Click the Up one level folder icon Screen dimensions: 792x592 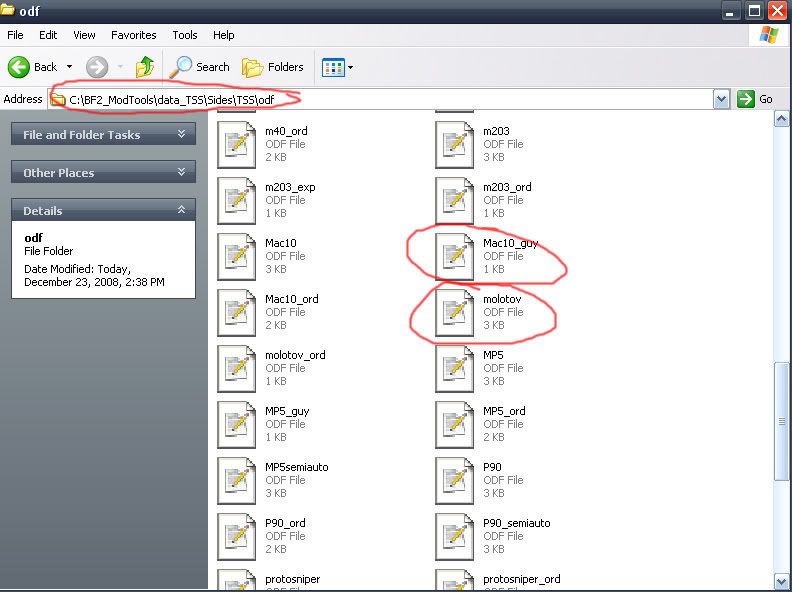coord(145,67)
